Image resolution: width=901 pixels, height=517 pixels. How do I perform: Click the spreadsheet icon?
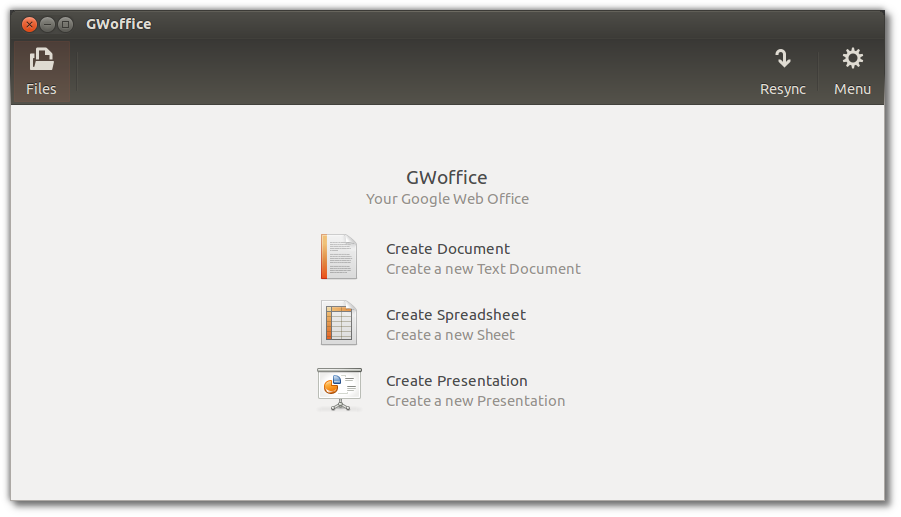339,323
